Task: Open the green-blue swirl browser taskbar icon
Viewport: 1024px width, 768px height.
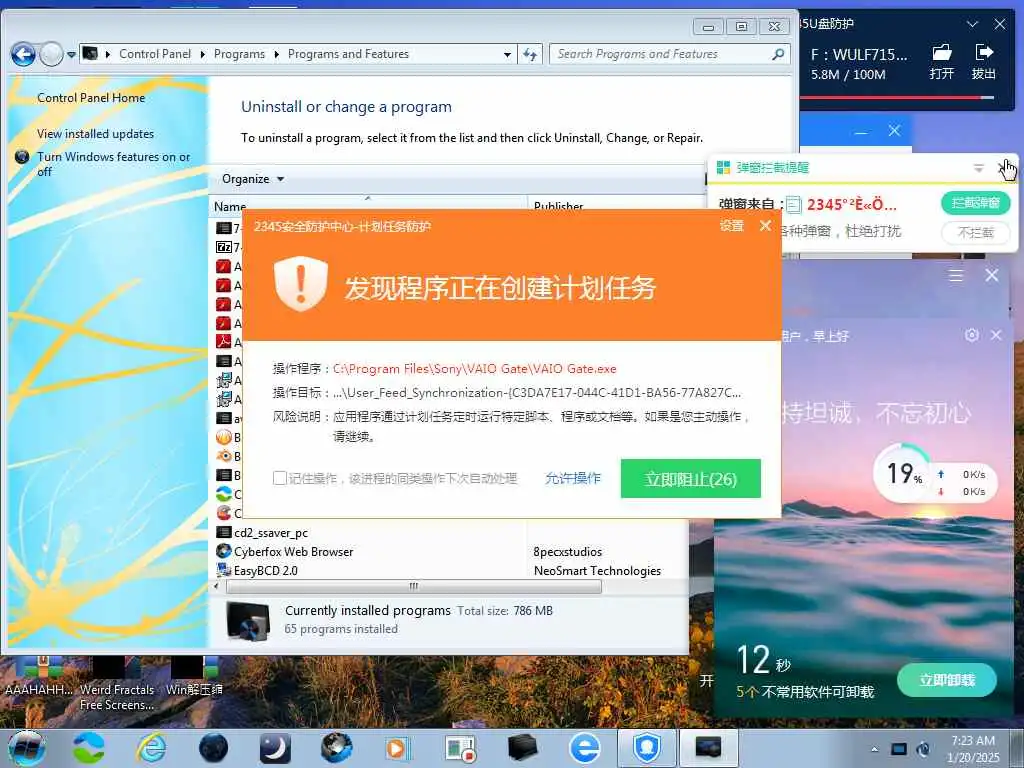Action: click(x=89, y=748)
